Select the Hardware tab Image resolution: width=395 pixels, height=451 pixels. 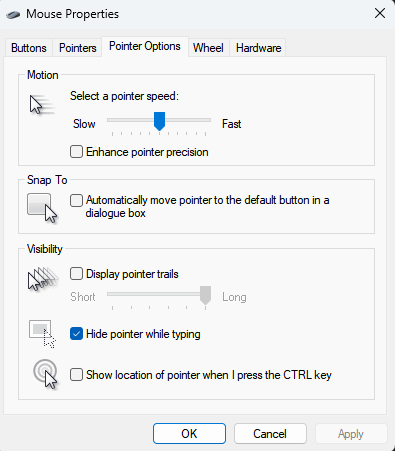(x=258, y=48)
